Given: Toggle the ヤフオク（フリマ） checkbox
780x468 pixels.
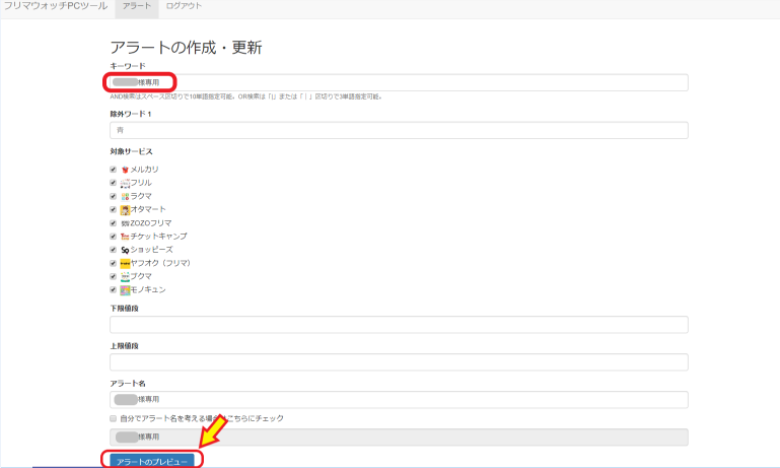Looking at the screenshot, I should click(x=113, y=263).
